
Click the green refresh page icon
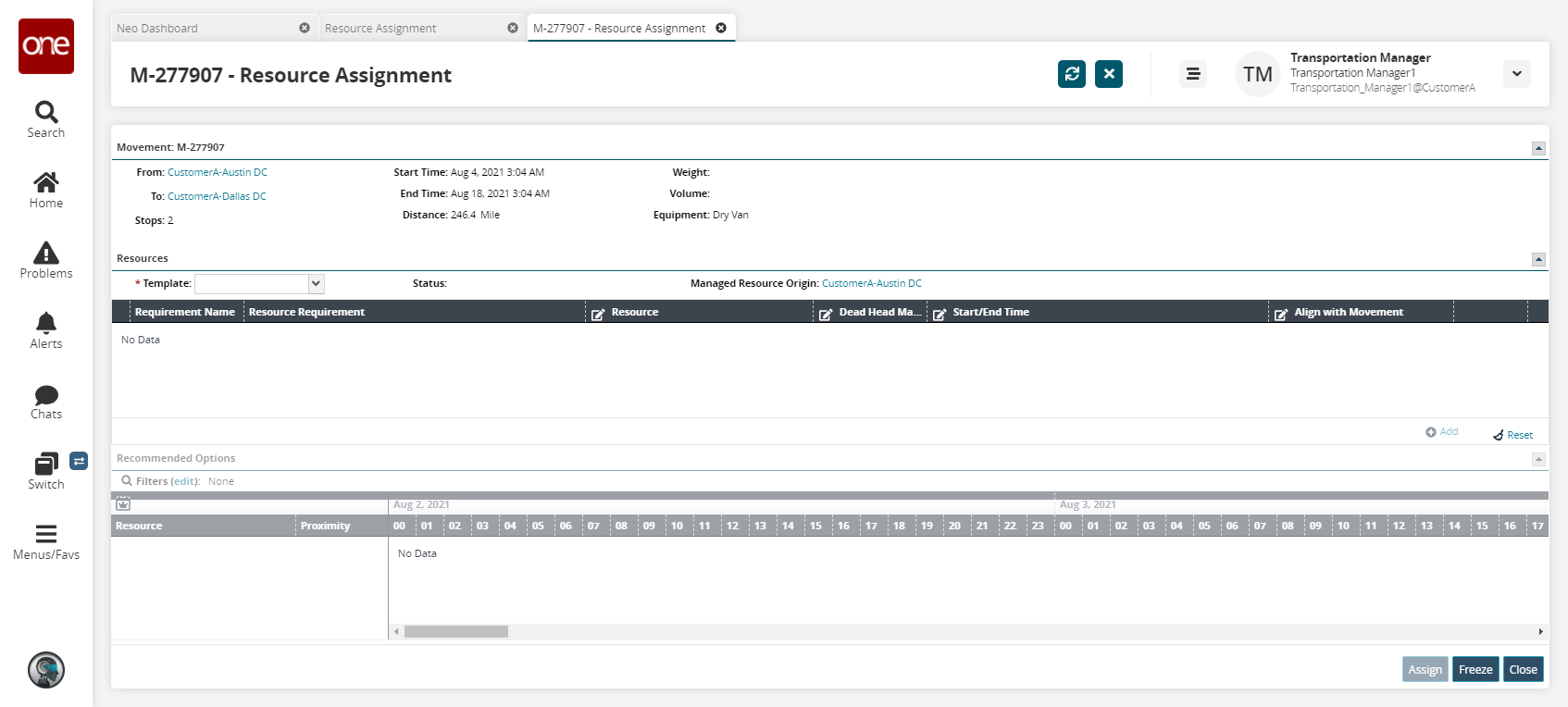[x=1071, y=74]
